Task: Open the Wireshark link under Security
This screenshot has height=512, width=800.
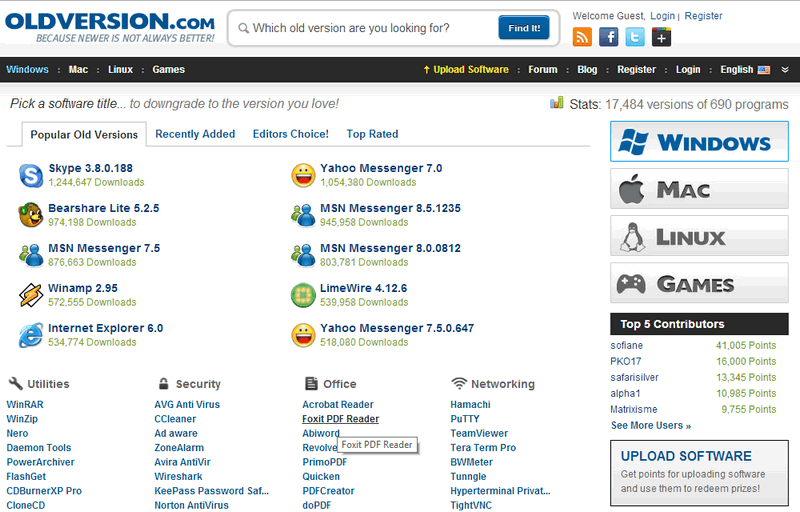Action: [x=178, y=476]
